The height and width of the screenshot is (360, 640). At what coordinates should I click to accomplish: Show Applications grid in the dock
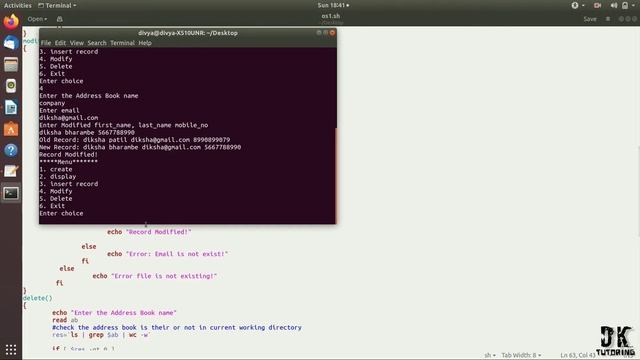(11, 349)
